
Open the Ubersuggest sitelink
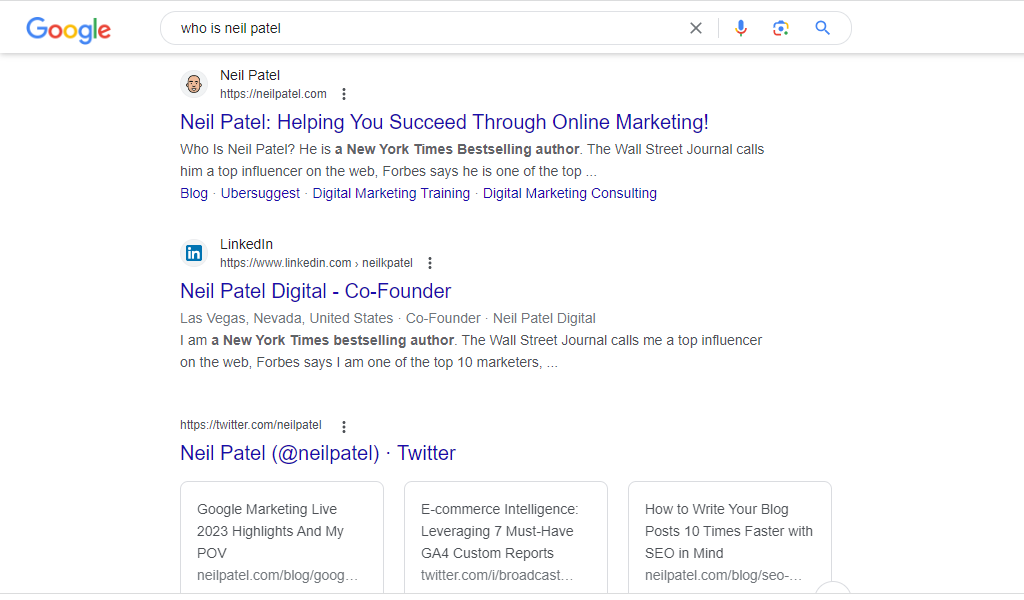[x=260, y=193]
